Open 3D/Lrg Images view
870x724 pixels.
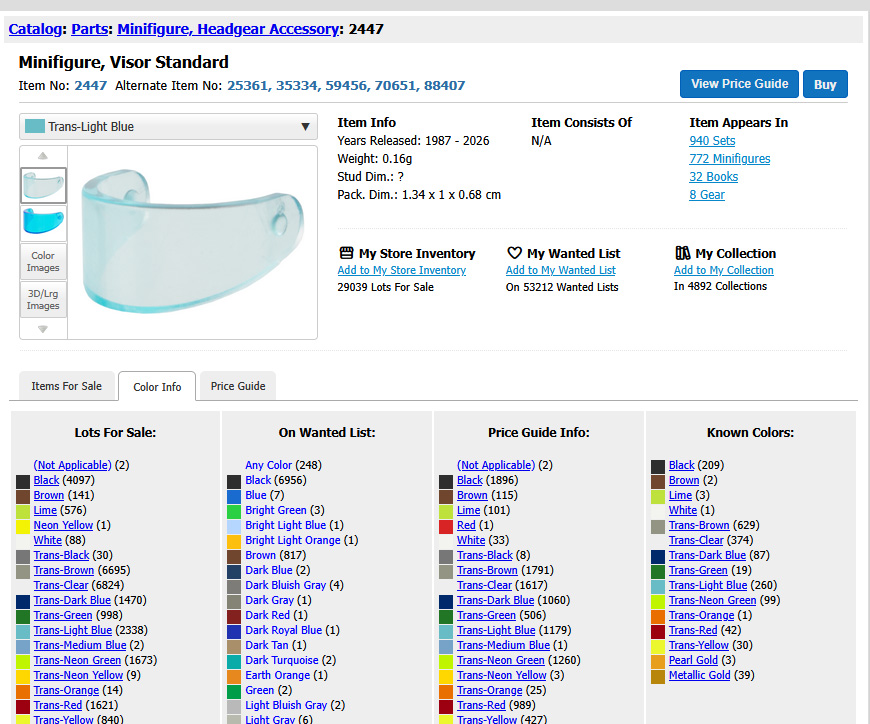pos(43,300)
